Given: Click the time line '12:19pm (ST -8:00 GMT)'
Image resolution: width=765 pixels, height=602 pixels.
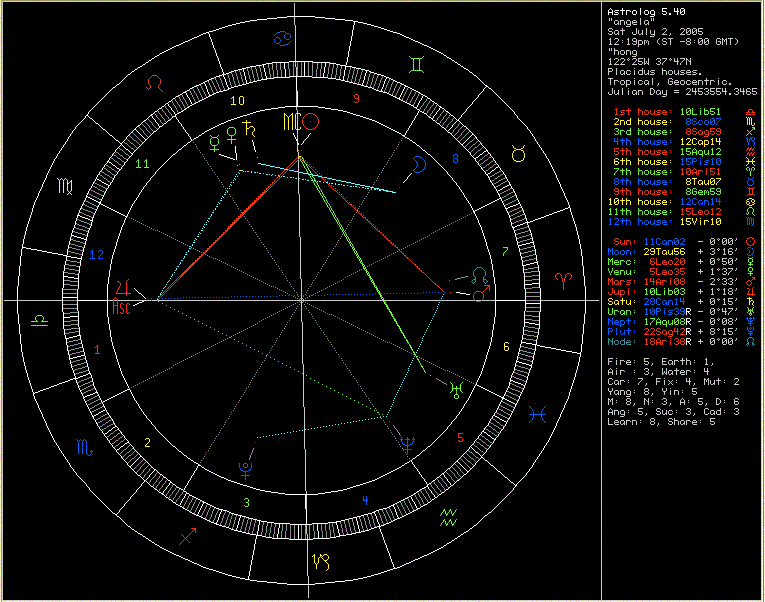Looking at the screenshot, I should [x=673, y=42].
